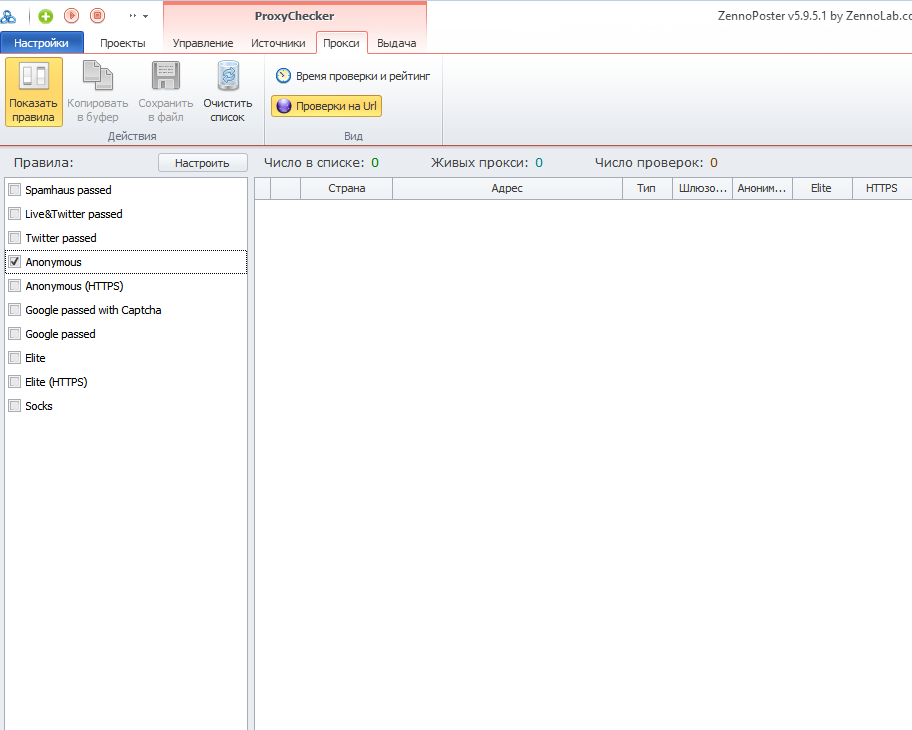The width and height of the screenshot is (912, 730).
Task: Open the Настройки tab
Action: pyautogui.click(x=41, y=43)
